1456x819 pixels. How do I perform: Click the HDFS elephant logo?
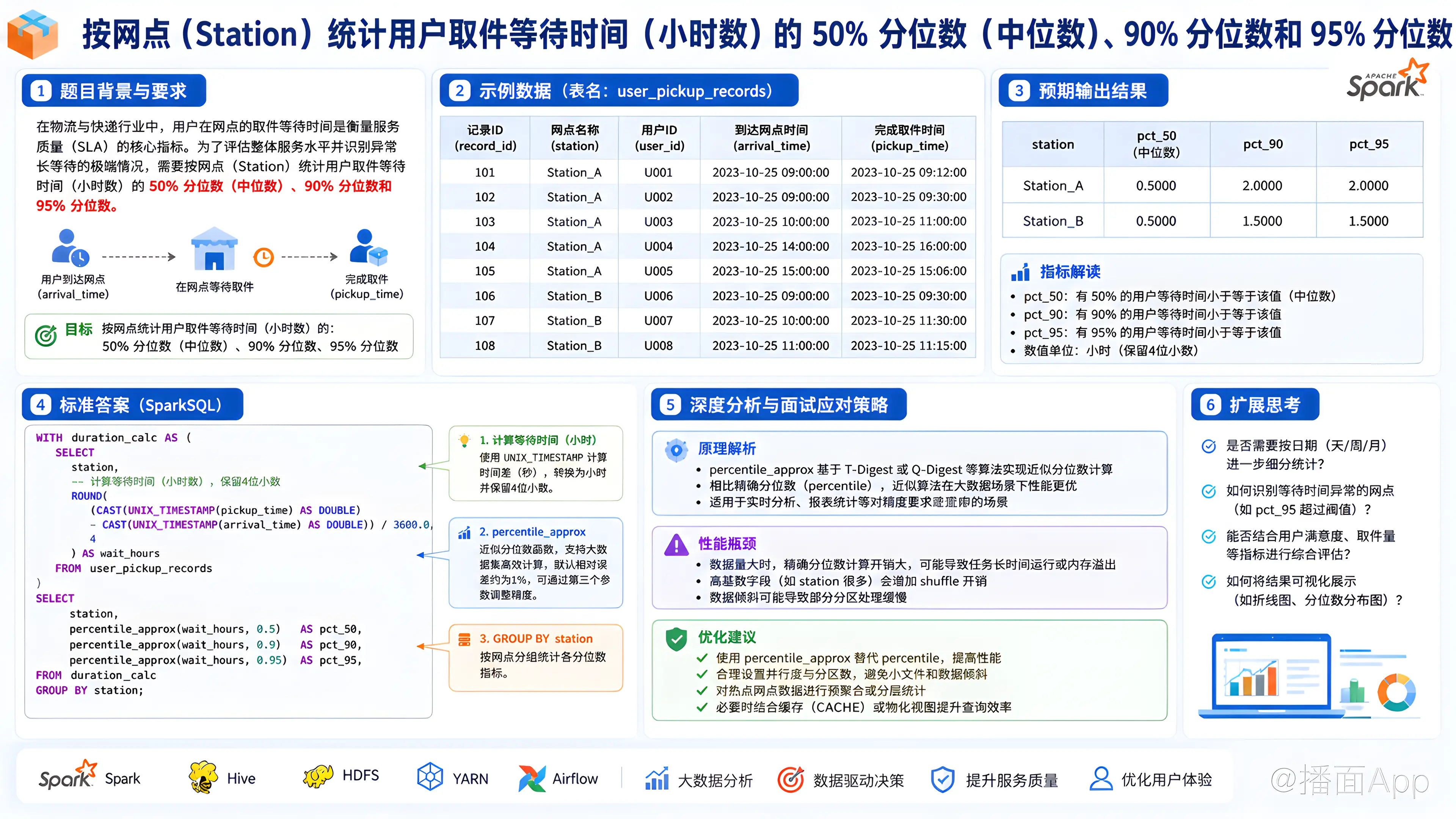(x=318, y=776)
